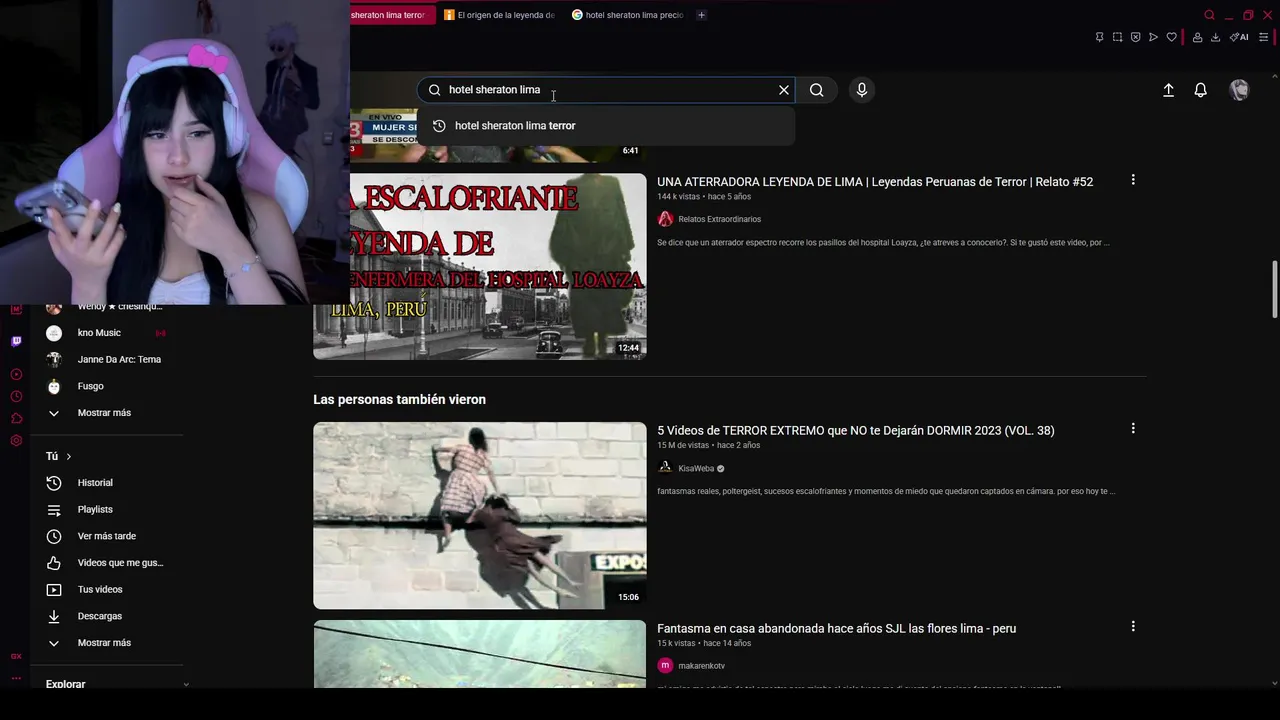The image size is (1280, 720).
Task: Start voice search with microphone icon
Action: [x=862, y=90]
